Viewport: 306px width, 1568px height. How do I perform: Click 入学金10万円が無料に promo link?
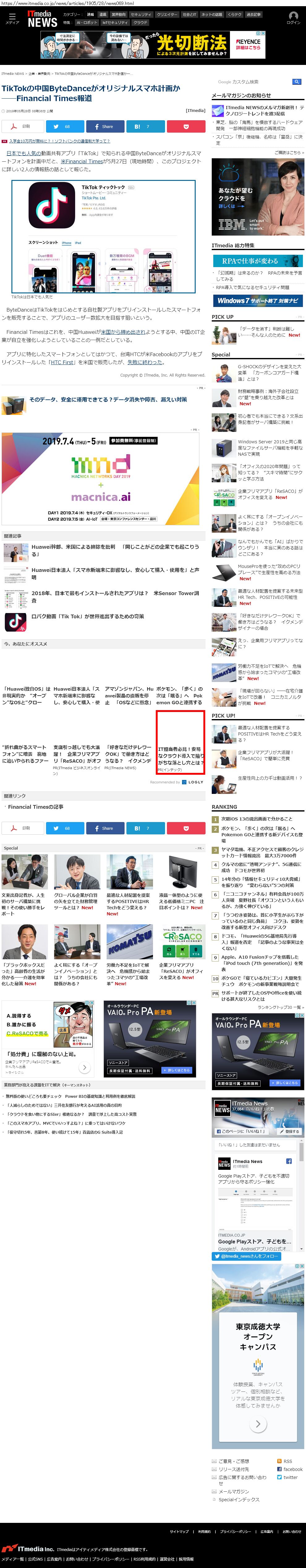coord(59,141)
